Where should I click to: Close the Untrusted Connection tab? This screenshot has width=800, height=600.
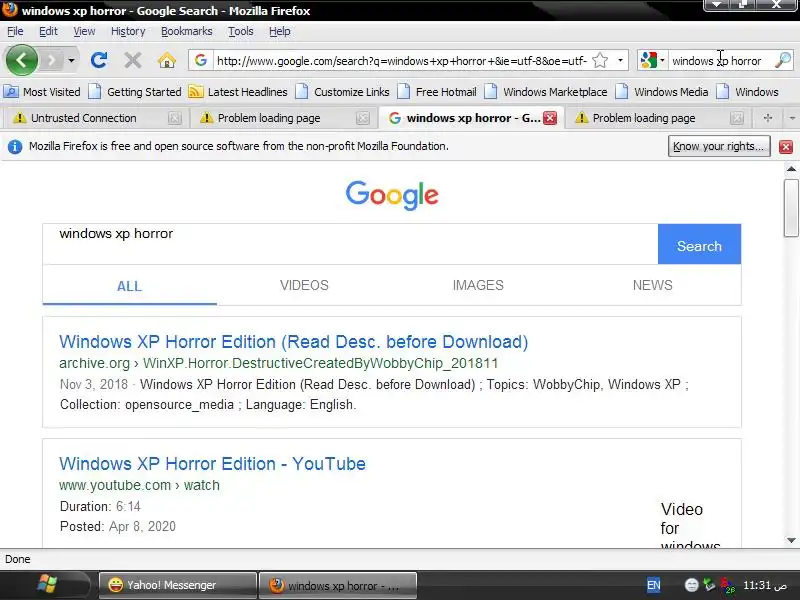(x=174, y=118)
